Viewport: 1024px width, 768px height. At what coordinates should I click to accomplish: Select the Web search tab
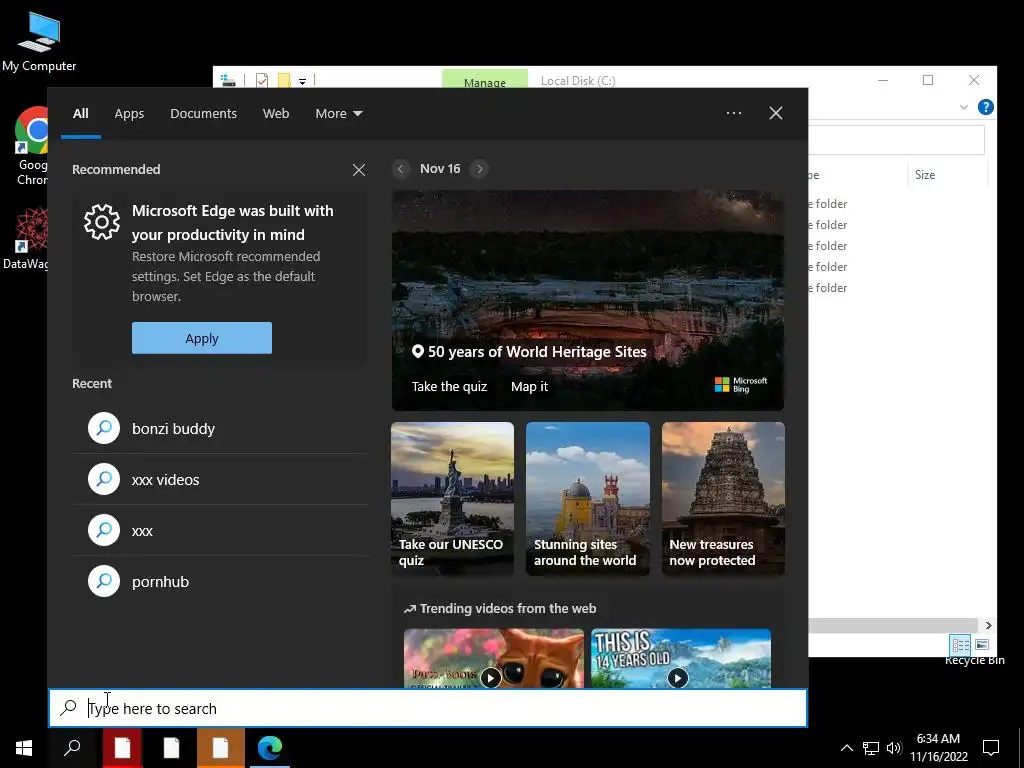[276, 114]
